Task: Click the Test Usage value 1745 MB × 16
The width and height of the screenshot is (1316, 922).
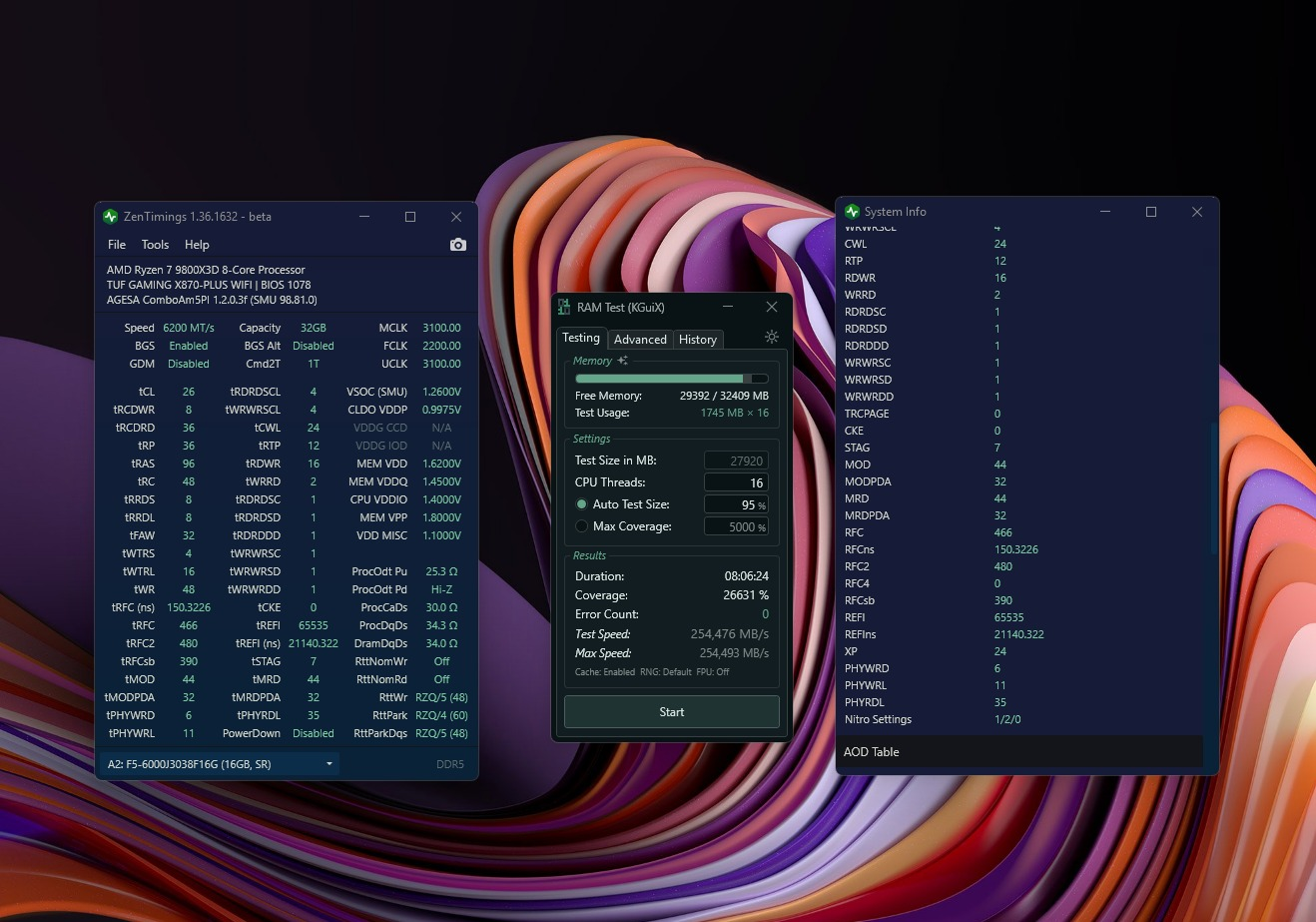Action: tap(735, 413)
